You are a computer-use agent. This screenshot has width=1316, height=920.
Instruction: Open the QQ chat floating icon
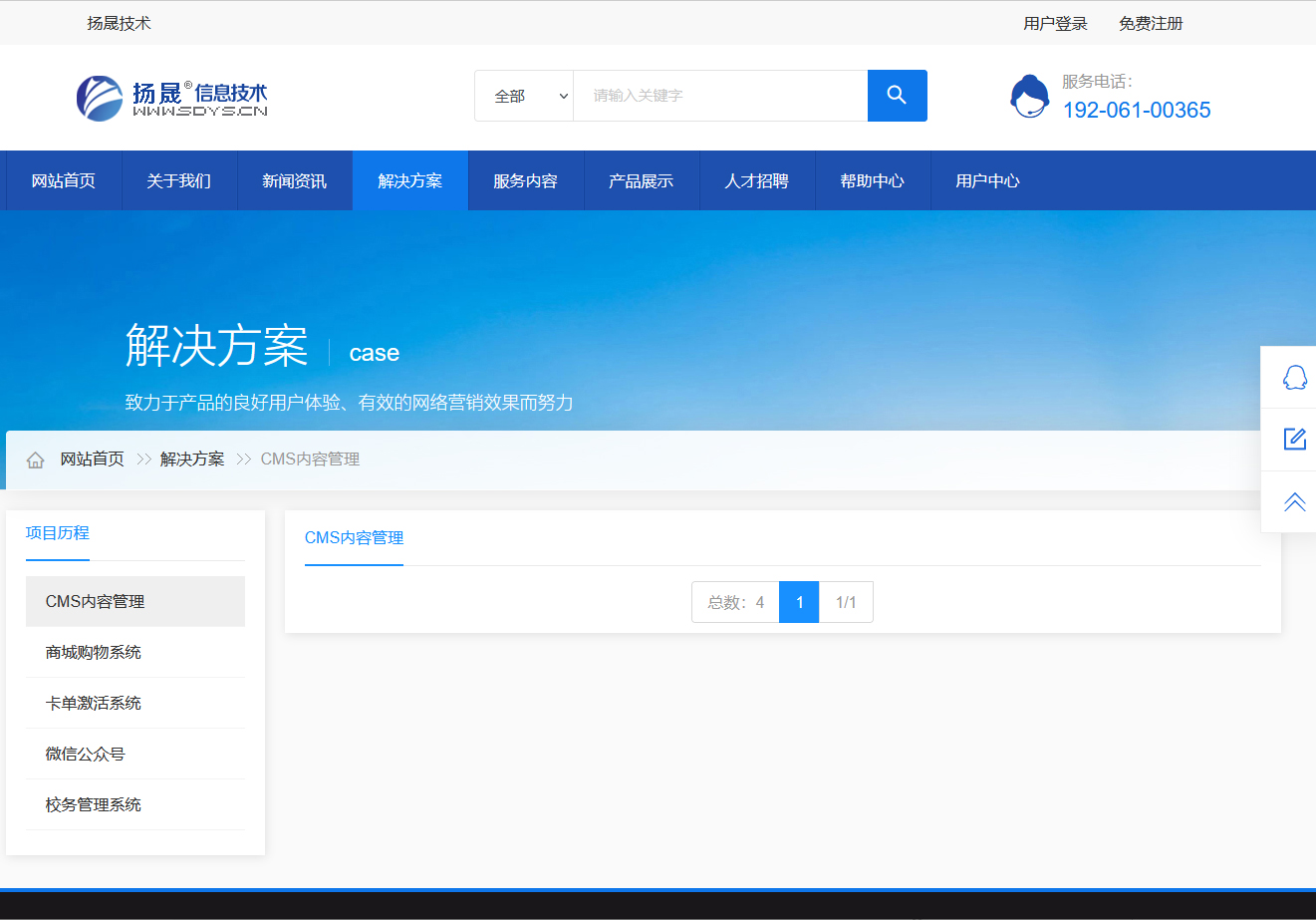point(1294,378)
